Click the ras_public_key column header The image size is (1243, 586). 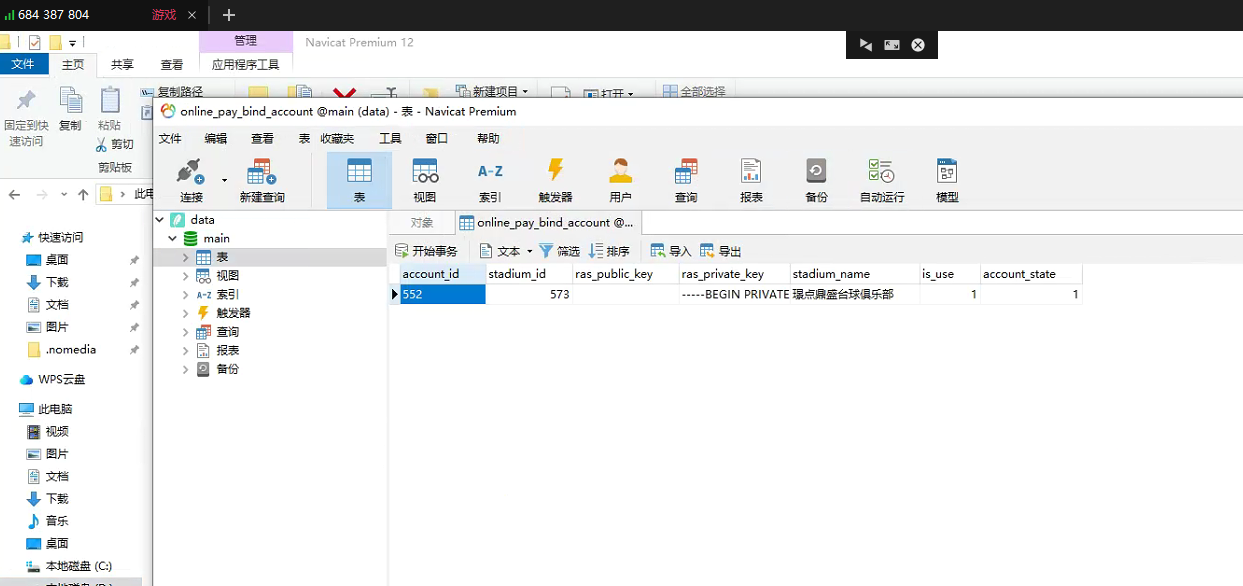[625, 274]
